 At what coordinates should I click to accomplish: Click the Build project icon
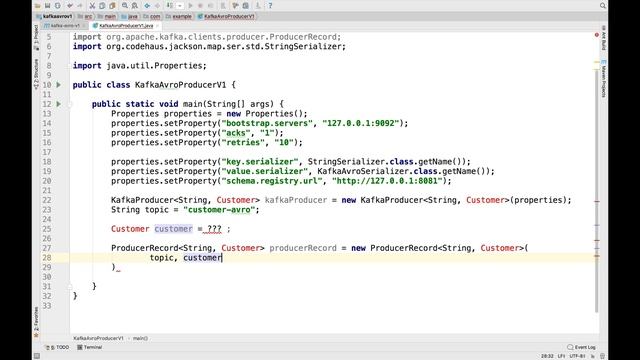point(169,6)
